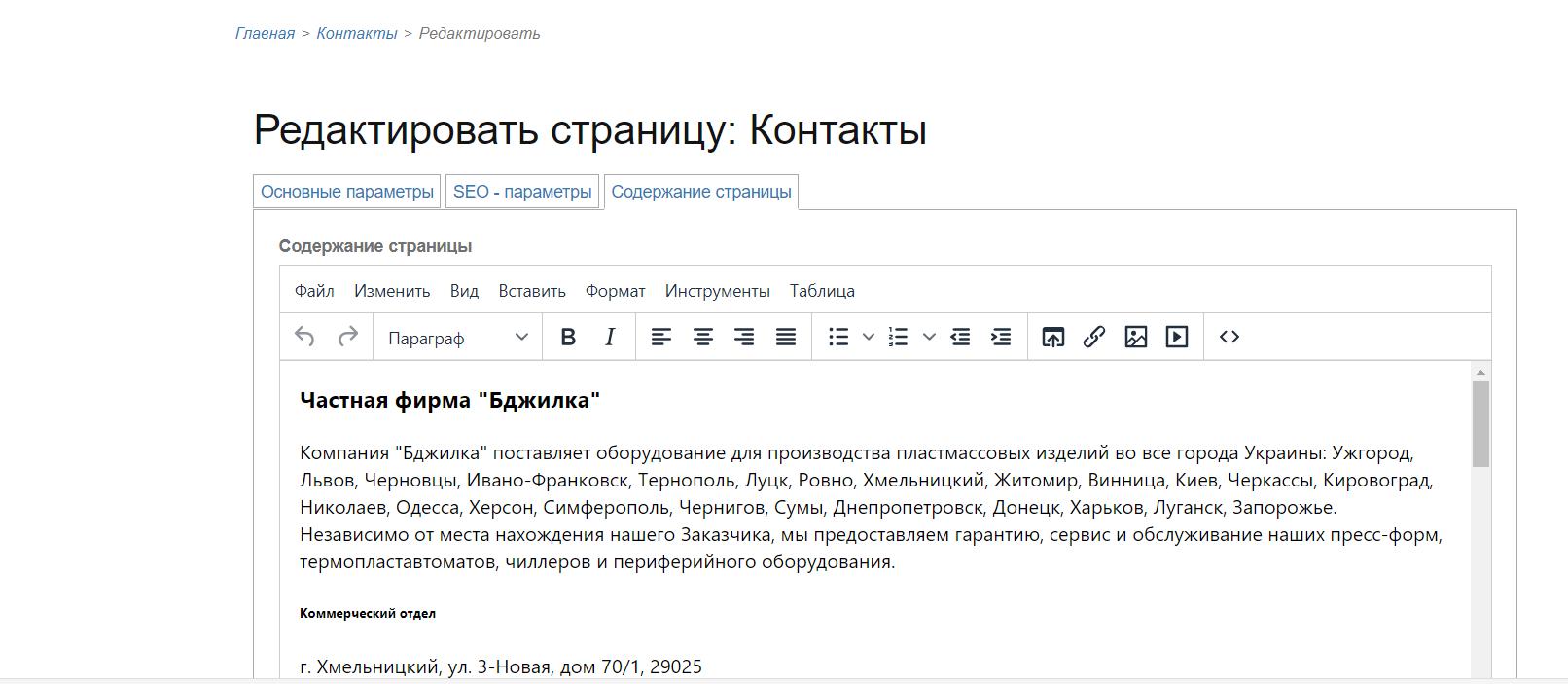Justify the text alignment
Viewport: 1568px width, 684px height.
coord(786,337)
